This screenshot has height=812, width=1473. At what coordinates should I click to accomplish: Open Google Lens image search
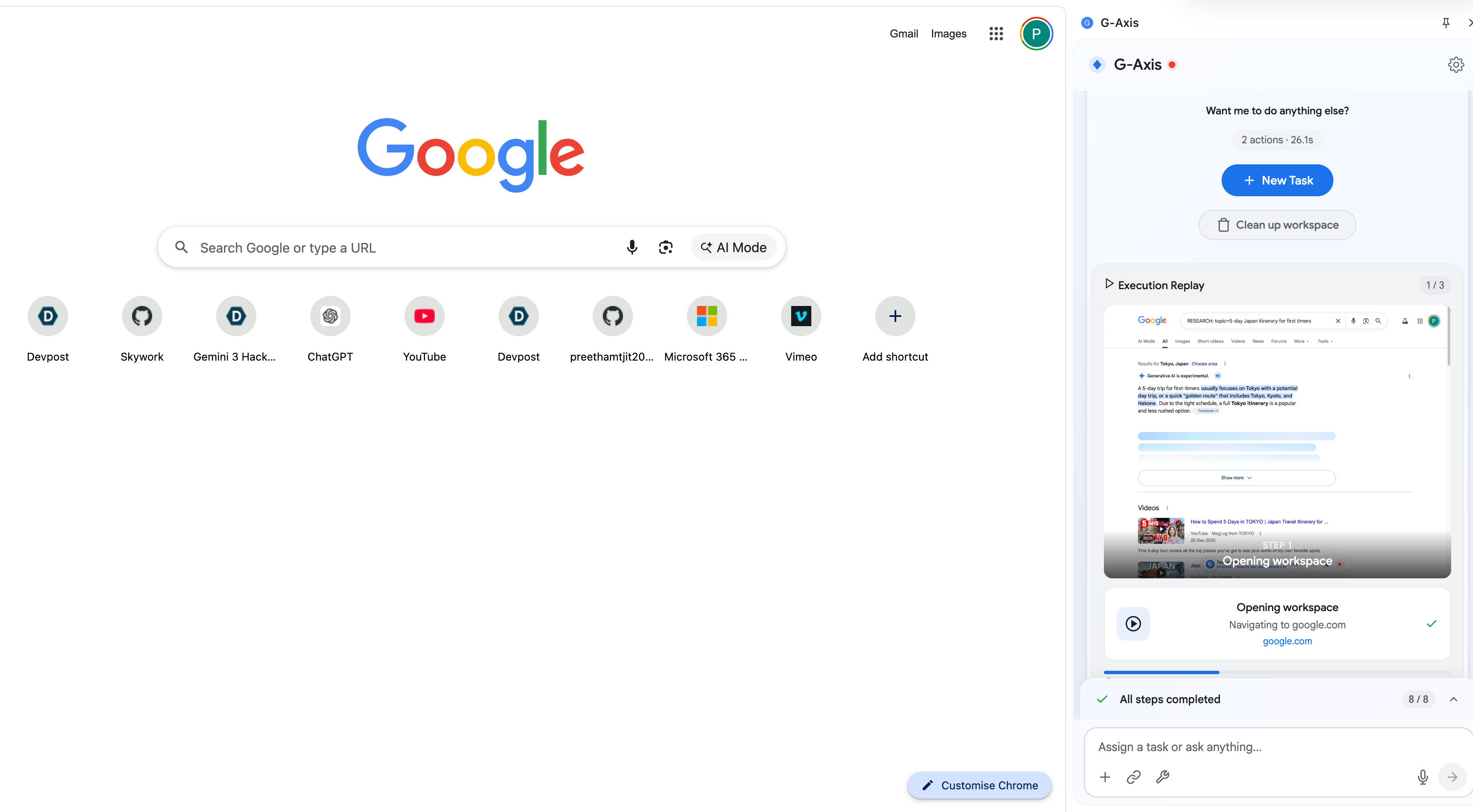[665, 247]
